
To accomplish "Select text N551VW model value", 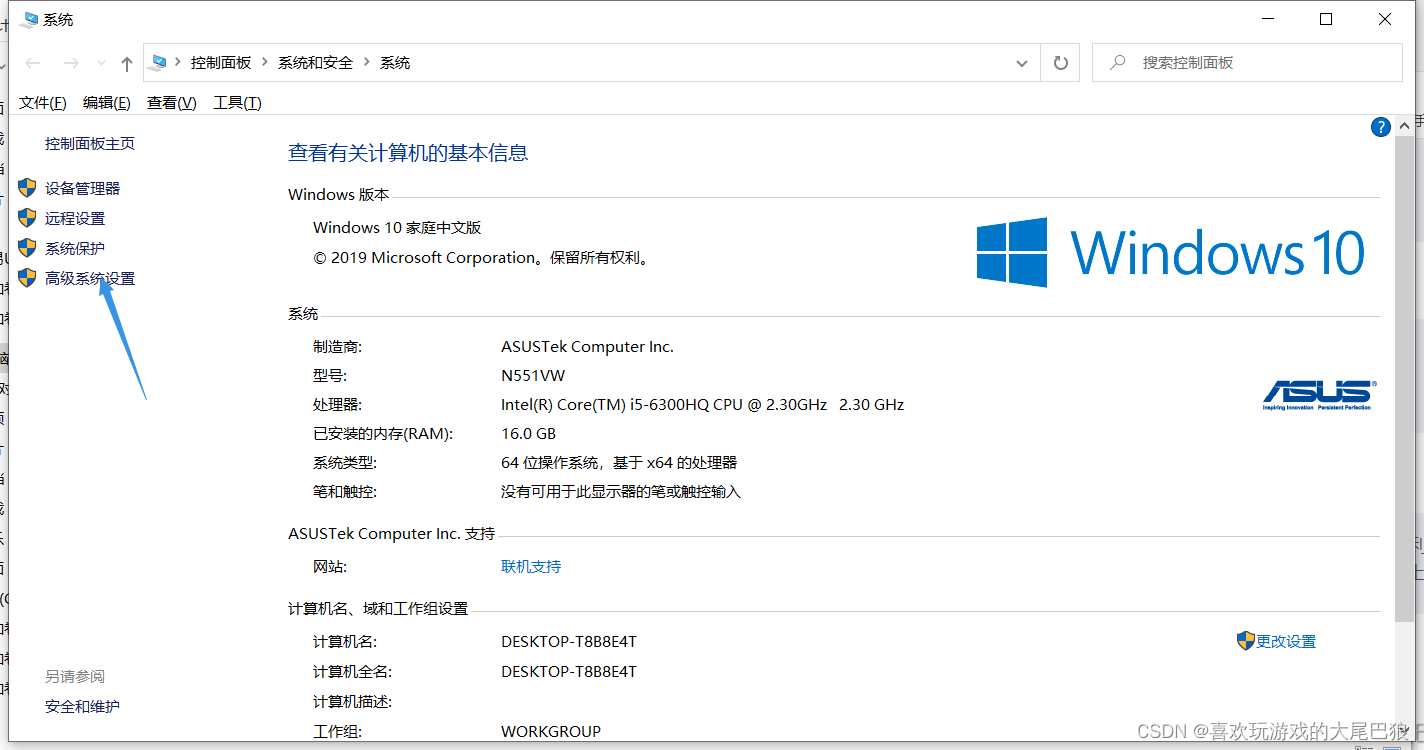I will pyautogui.click(x=533, y=375).
